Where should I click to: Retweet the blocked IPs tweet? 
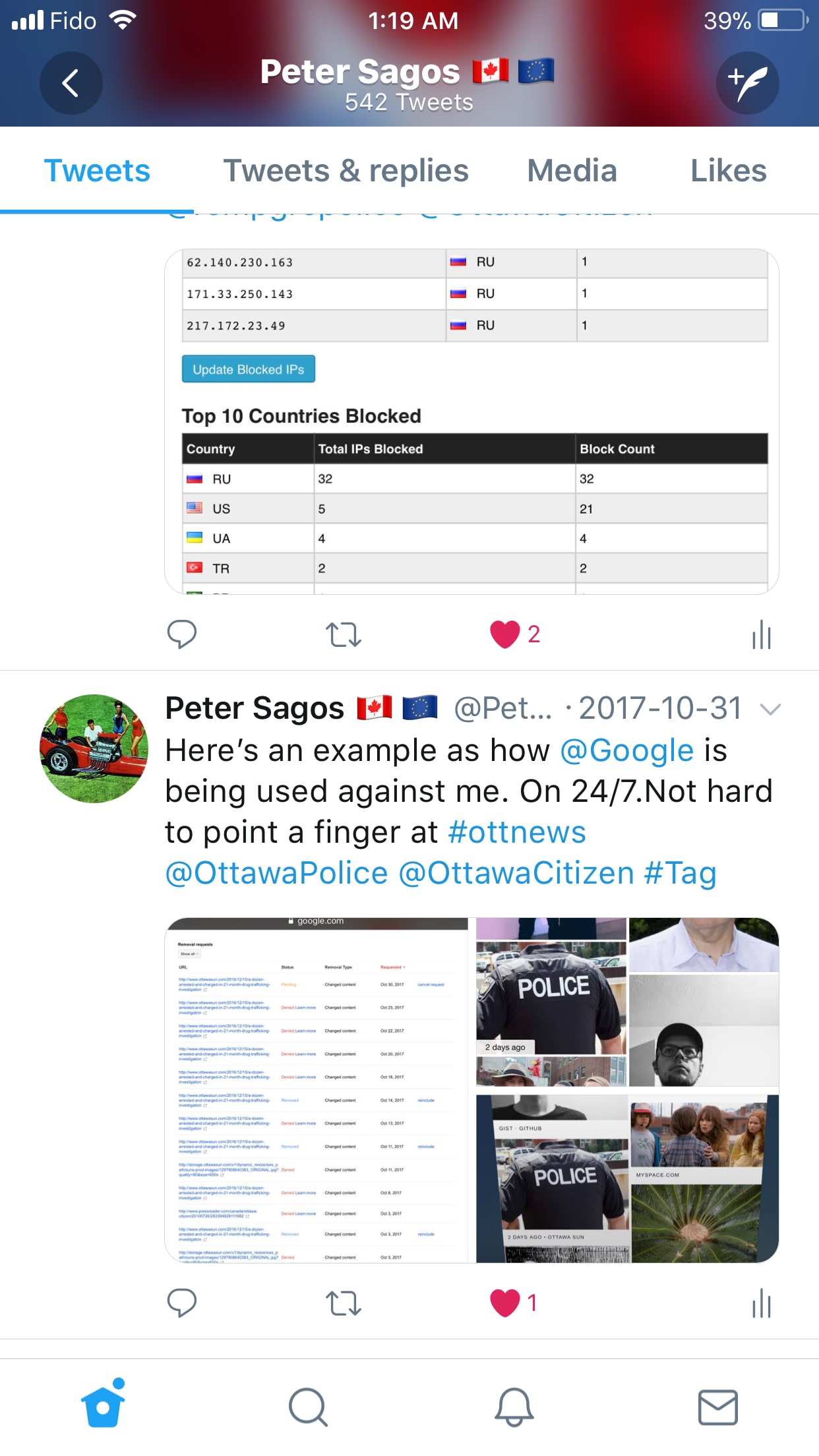pyautogui.click(x=344, y=634)
